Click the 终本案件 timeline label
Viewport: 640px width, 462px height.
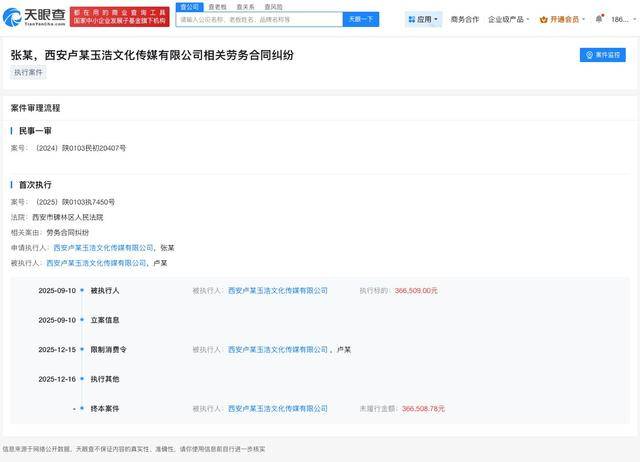[x=105, y=409]
